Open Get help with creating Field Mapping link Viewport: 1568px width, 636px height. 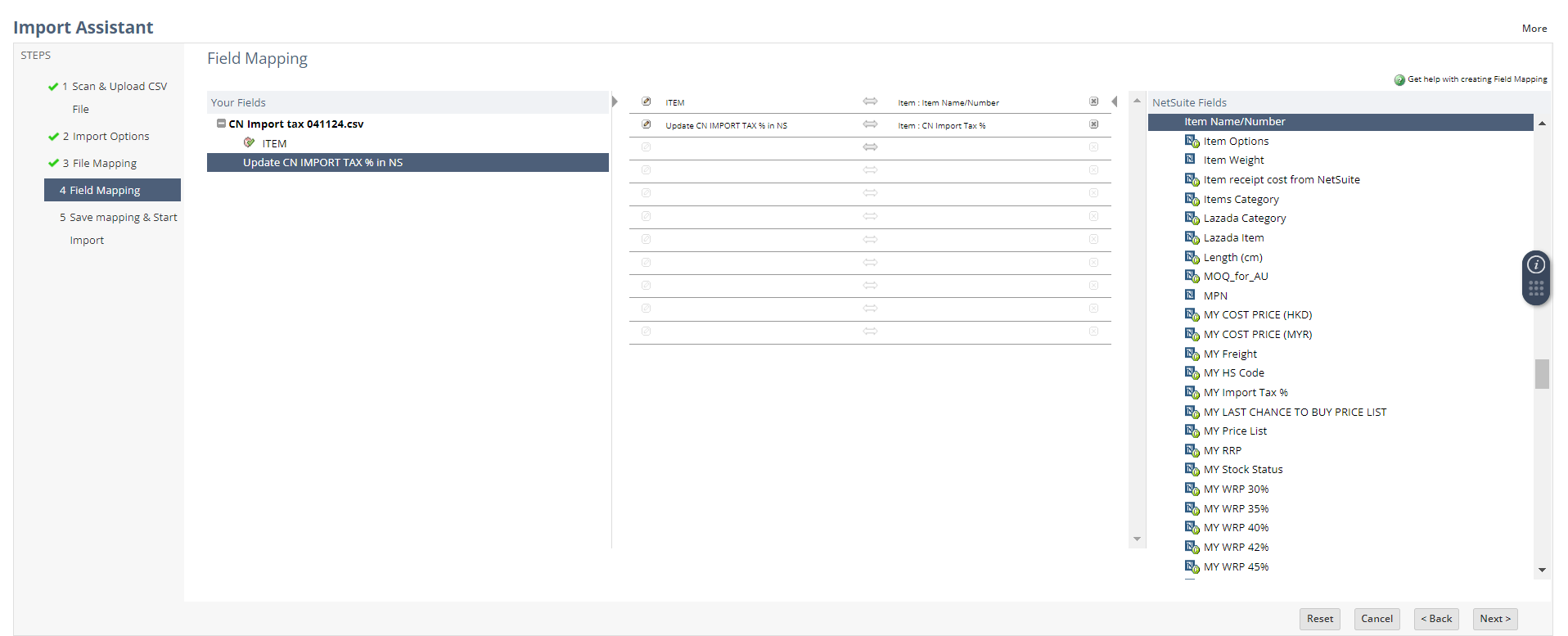click(x=1477, y=79)
